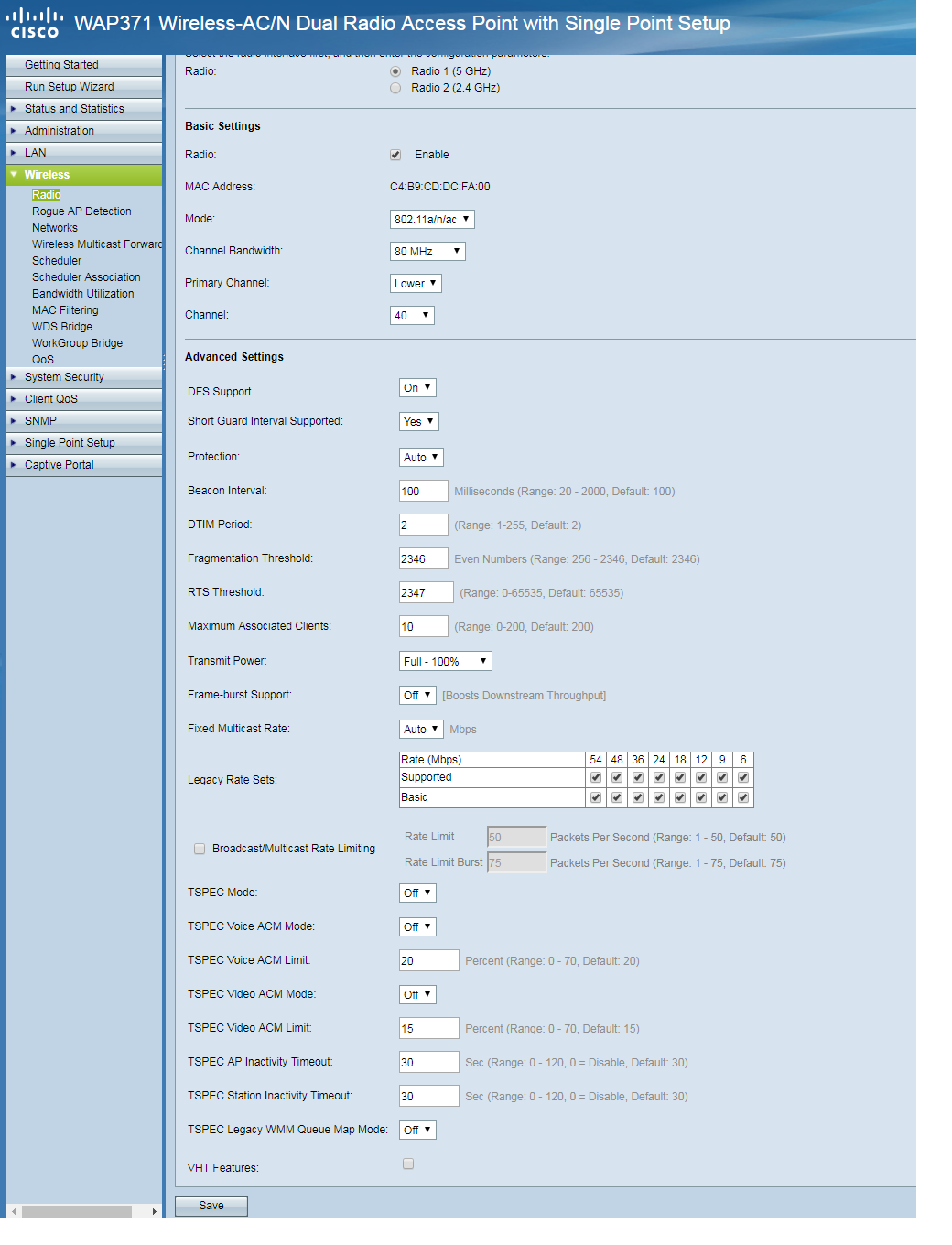Open the Frame-burst Support dropdown
Image resolution: width=952 pixels, height=1245 pixels.
tap(417, 696)
